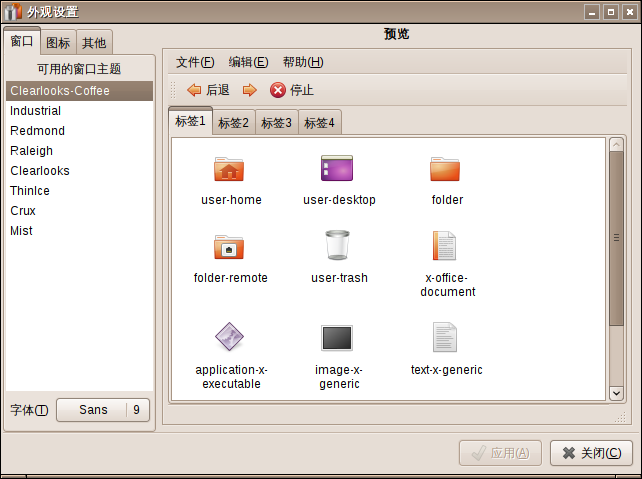642x479 pixels.
Task: Choose the Redmond theme
Action: click(x=79, y=131)
